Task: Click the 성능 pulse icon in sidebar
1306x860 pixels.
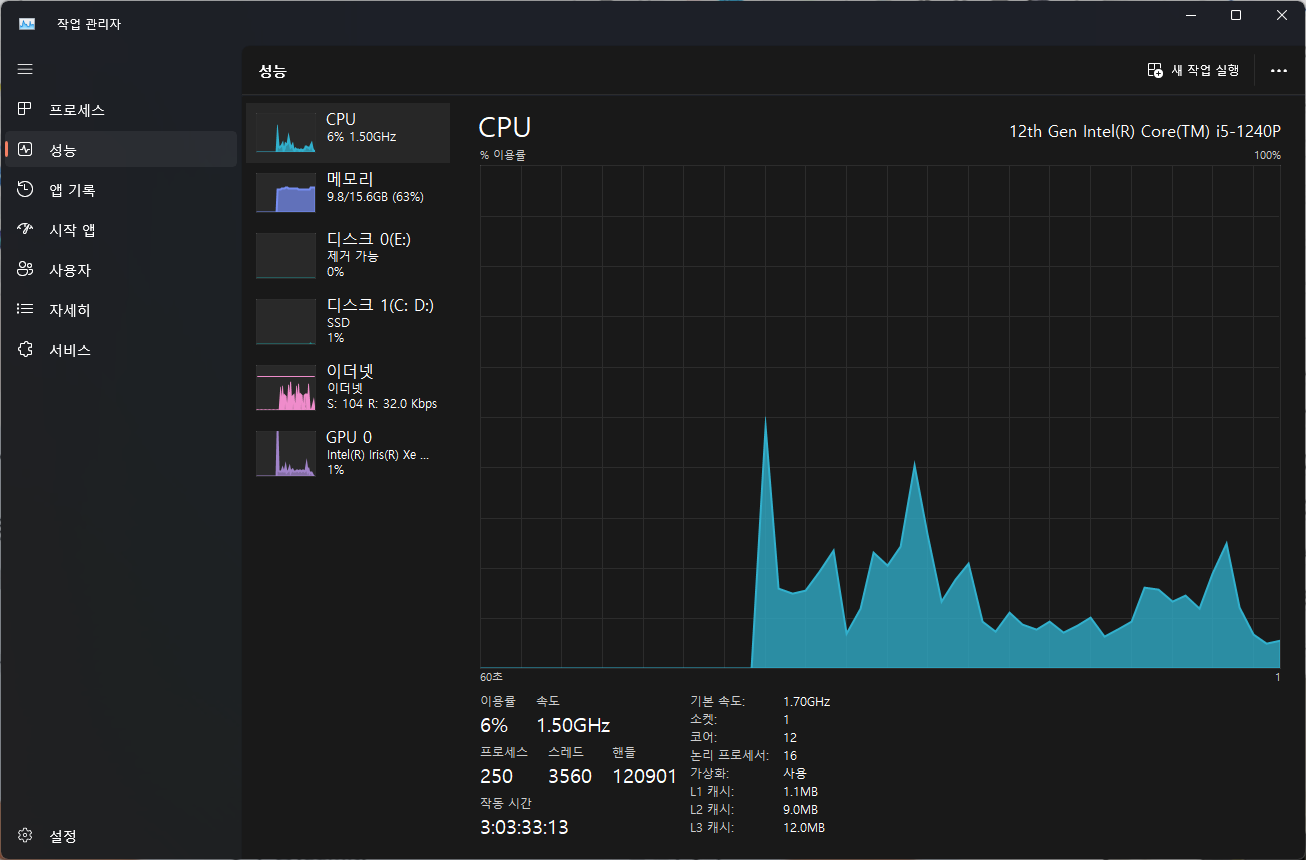Action: [x=25, y=149]
